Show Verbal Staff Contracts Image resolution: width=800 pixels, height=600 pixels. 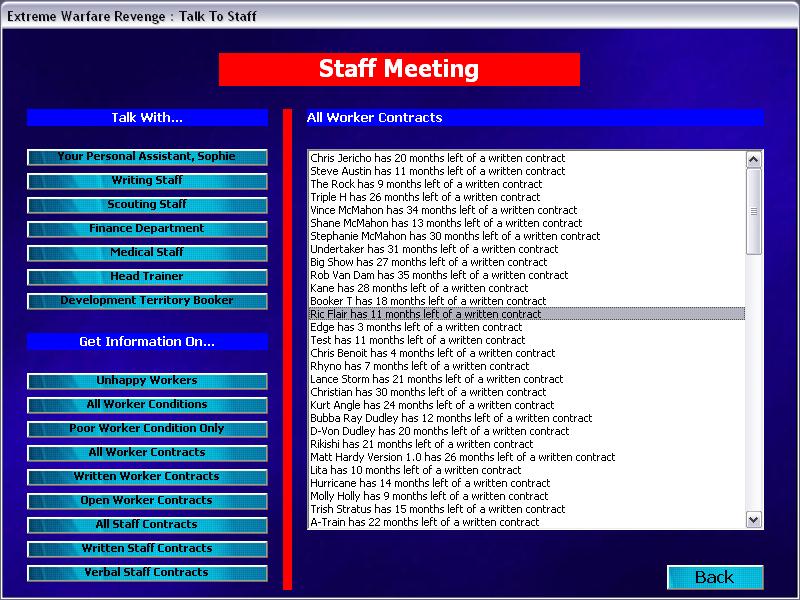[x=147, y=572]
